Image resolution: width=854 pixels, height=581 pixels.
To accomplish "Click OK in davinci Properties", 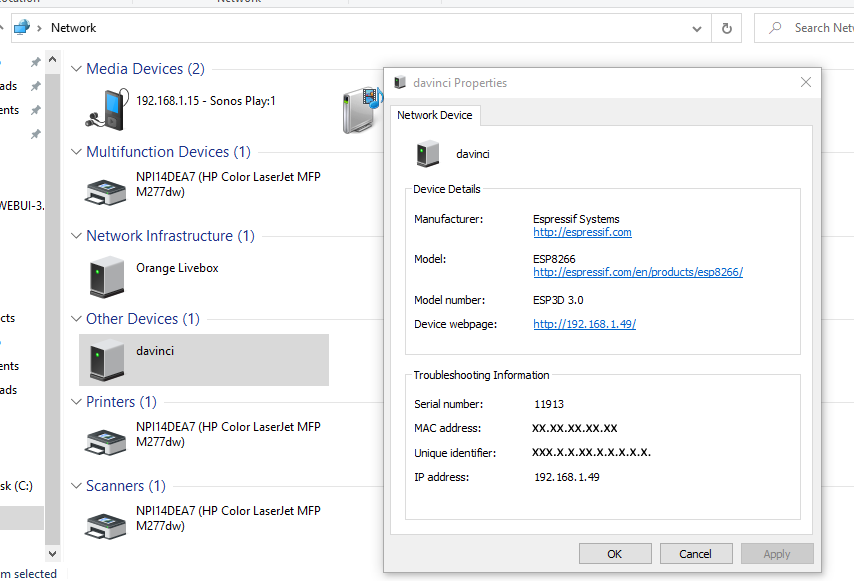I will [x=615, y=554].
